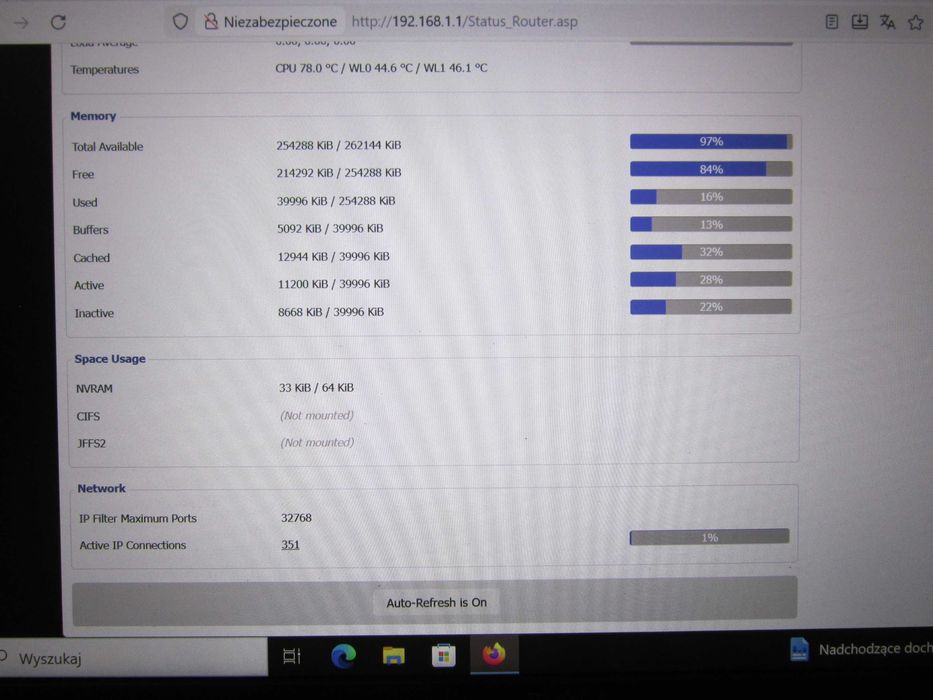
Task: Open Task View on the taskbar
Action: point(292,656)
